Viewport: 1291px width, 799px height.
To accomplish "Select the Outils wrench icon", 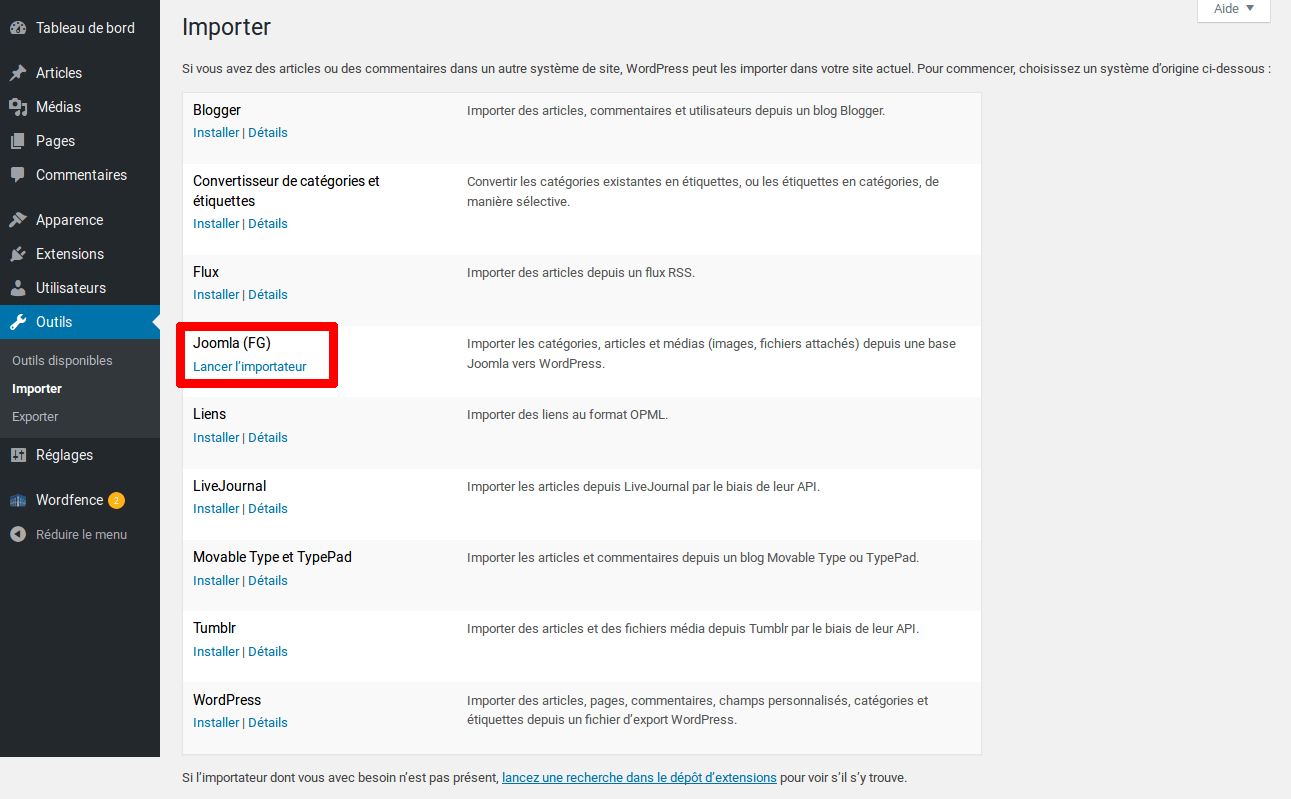I will 18,321.
